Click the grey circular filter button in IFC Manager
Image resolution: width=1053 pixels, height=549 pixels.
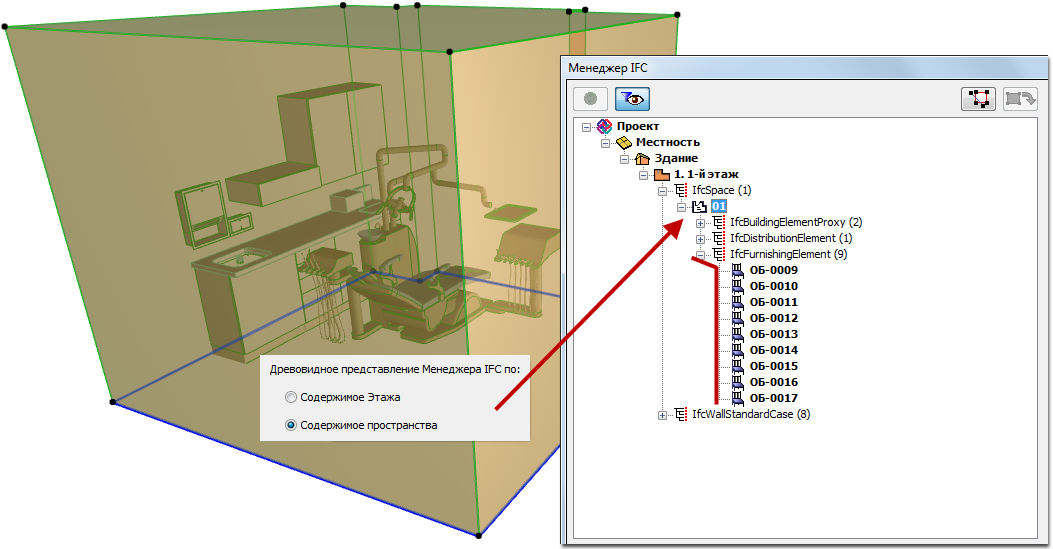(590, 99)
